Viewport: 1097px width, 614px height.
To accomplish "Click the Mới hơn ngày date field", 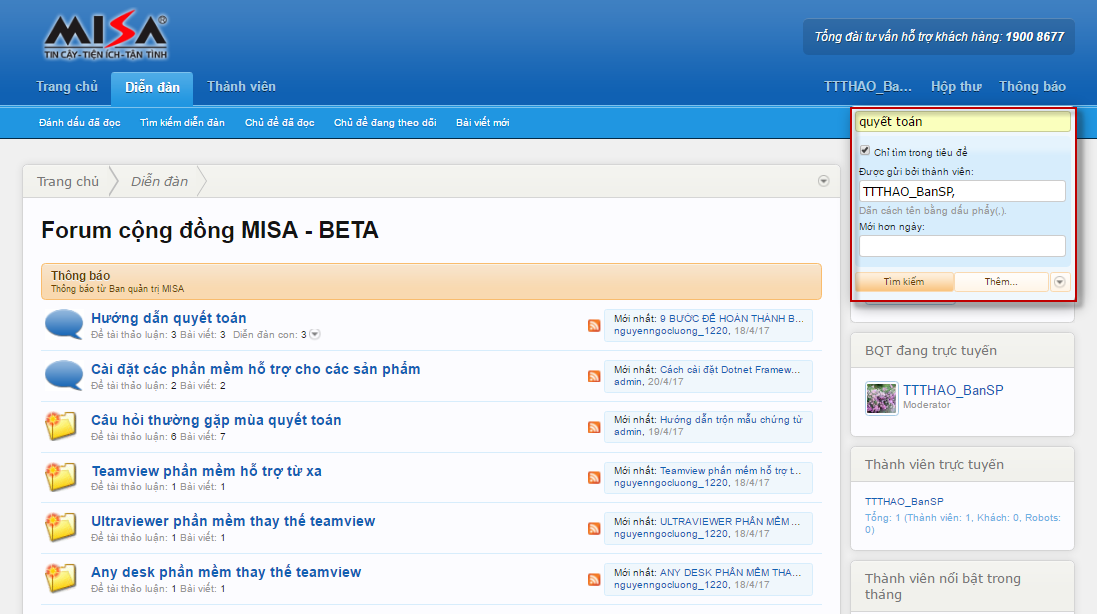I will (x=962, y=246).
